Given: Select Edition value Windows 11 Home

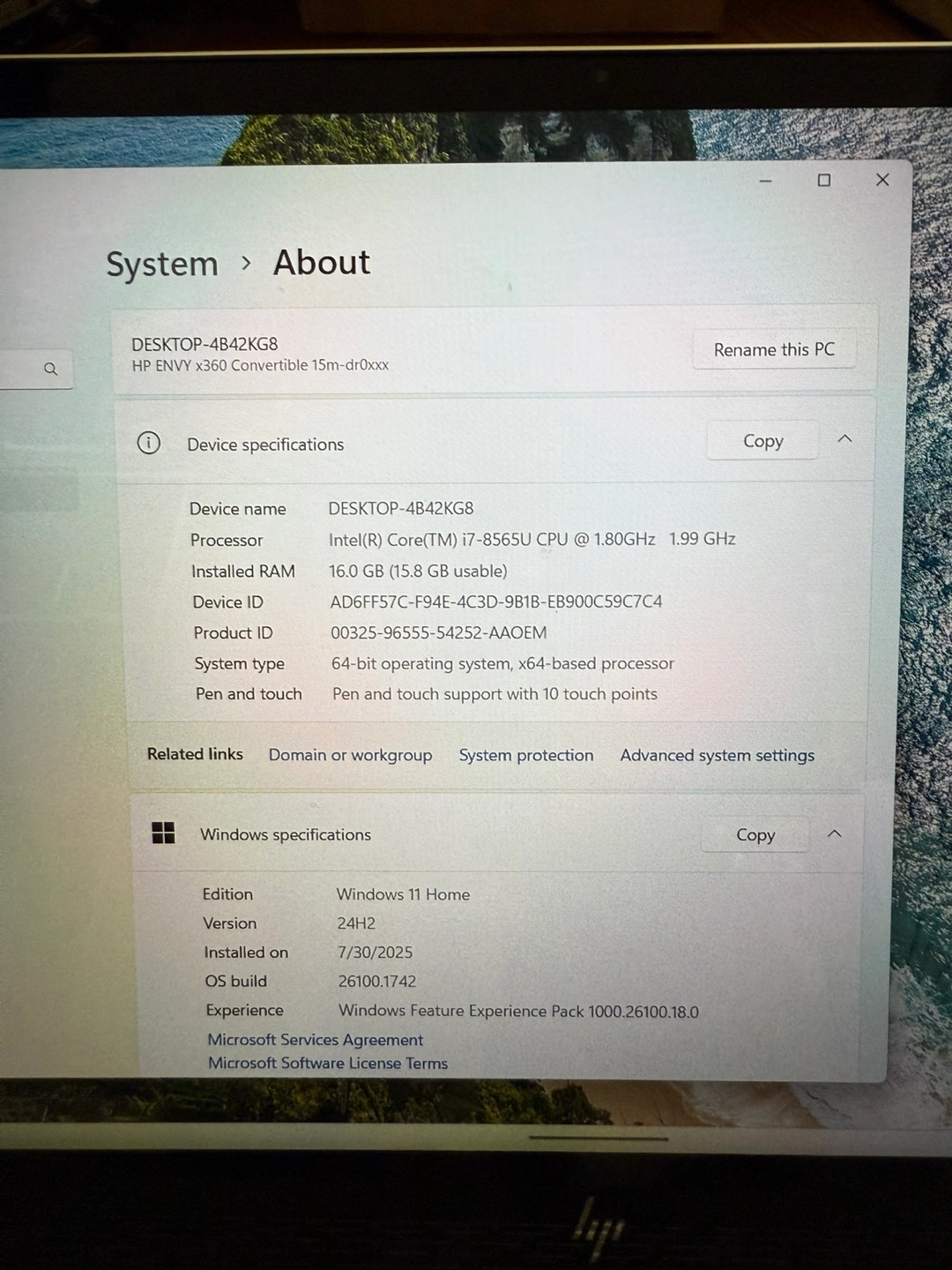Looking at the screenshot, I should click(x=403, y=894).
